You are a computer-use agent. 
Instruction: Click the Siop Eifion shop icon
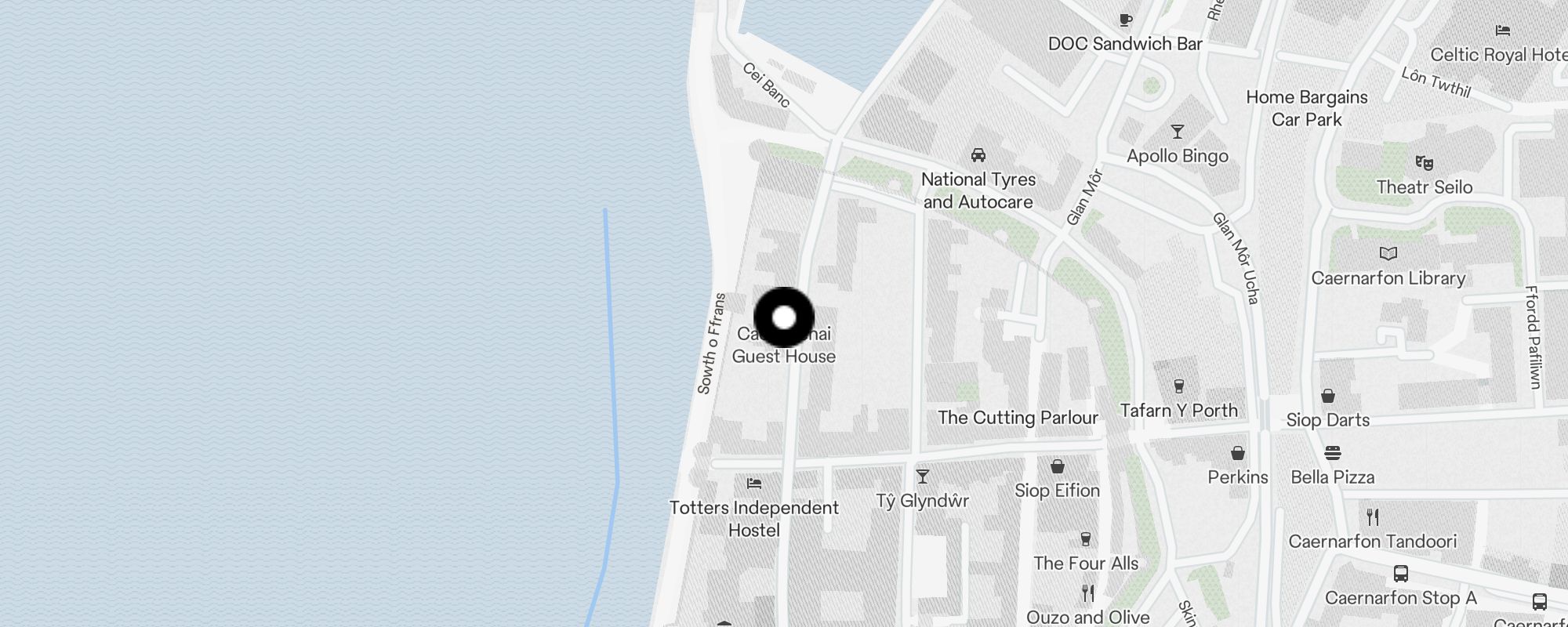click(x=1058, y=467)
